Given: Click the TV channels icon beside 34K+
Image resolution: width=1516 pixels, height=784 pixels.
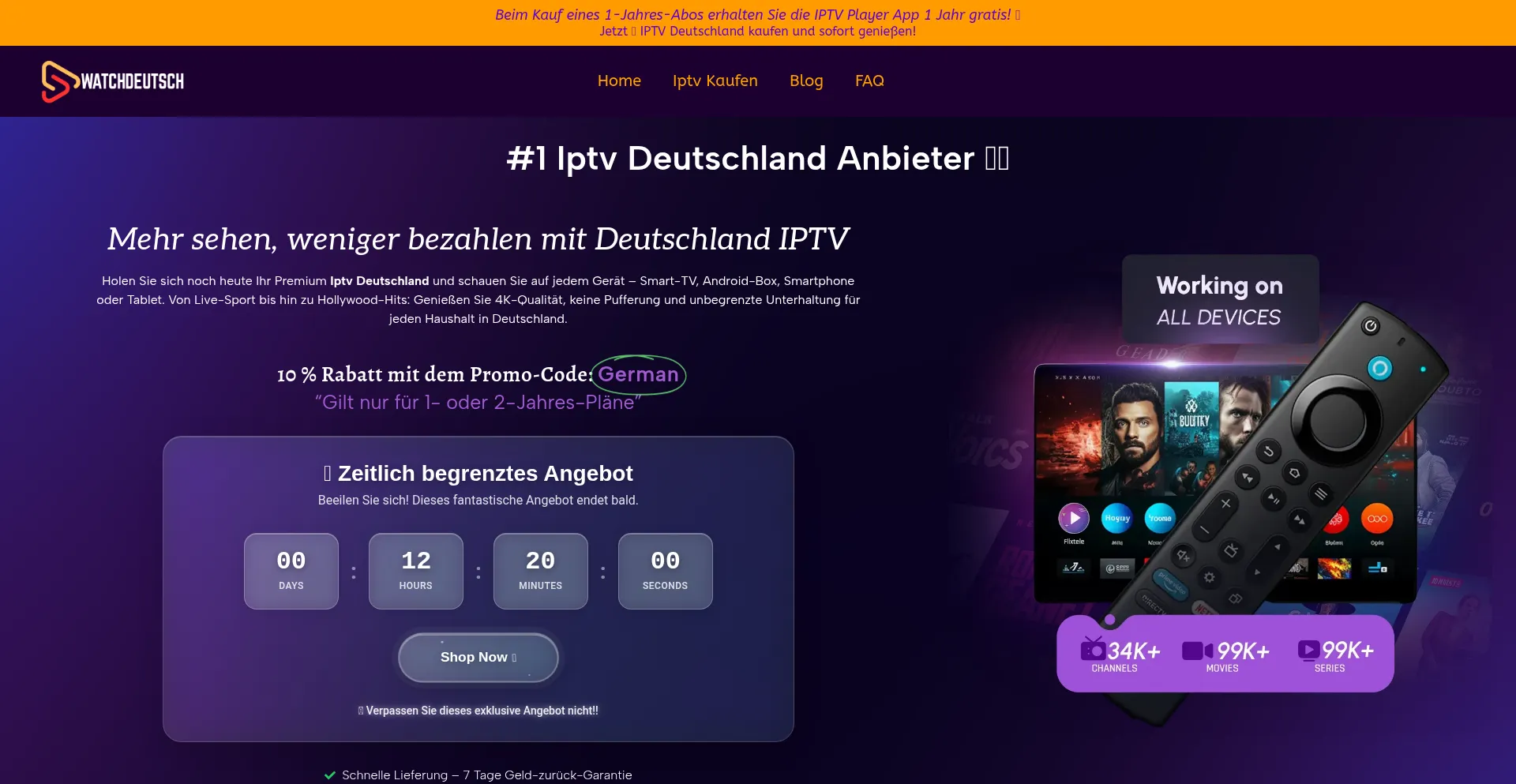Looking at the screenshot, I should 1093,649.
